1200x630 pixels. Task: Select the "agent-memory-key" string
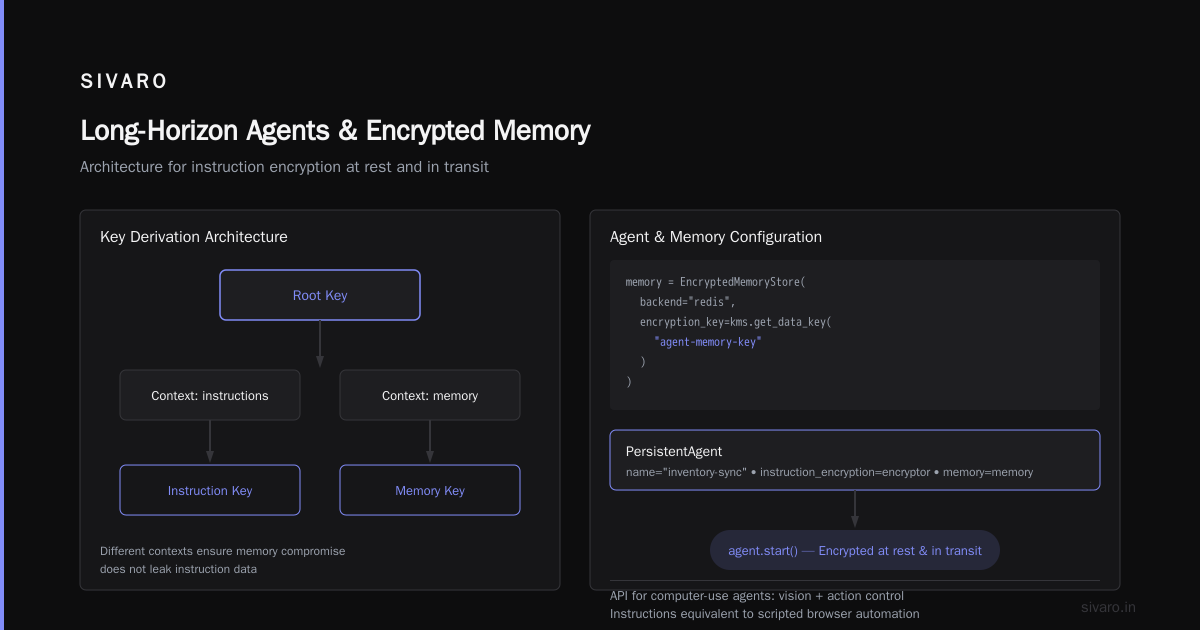[x=708, y=342]
